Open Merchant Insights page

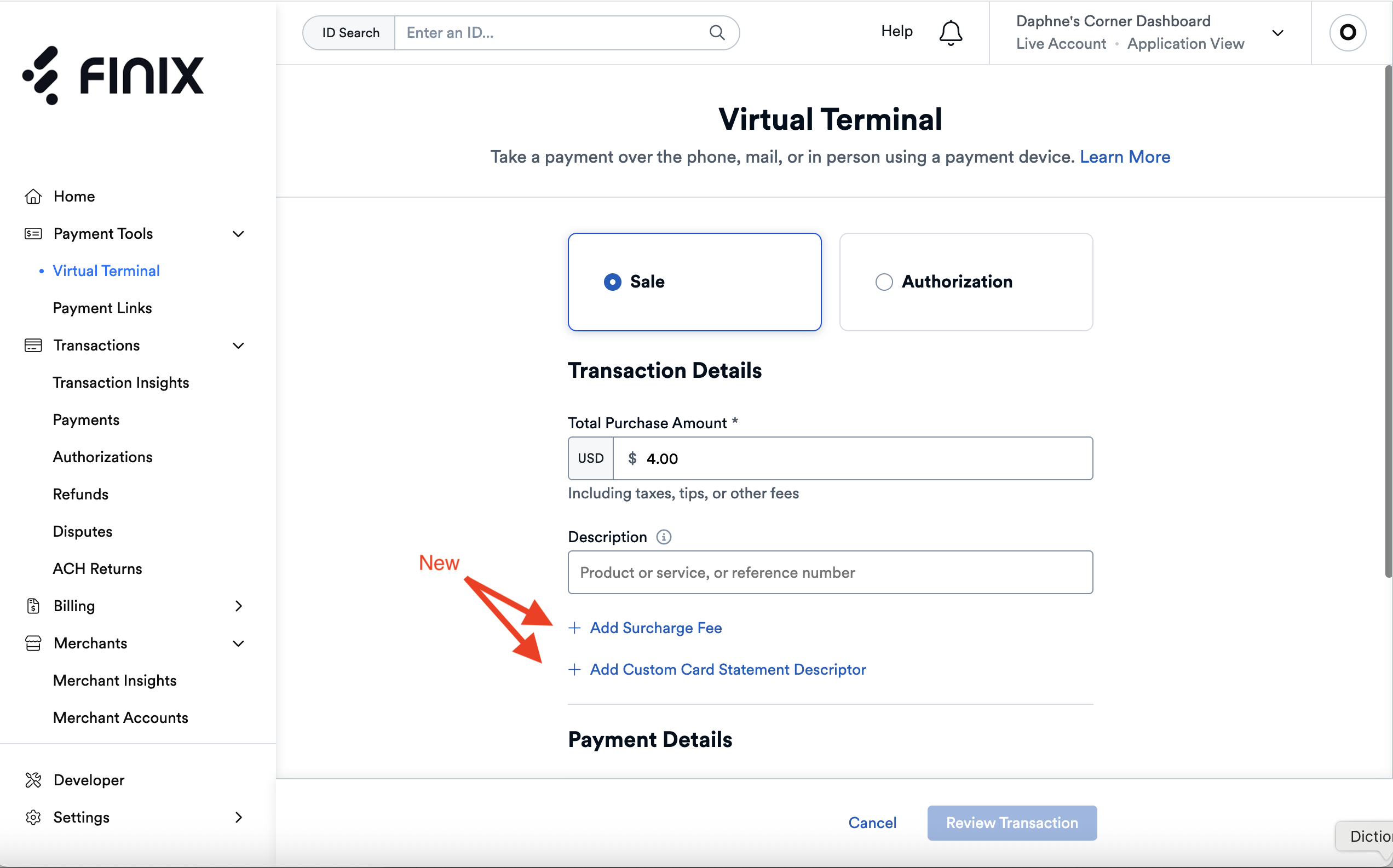click(115, 680)
